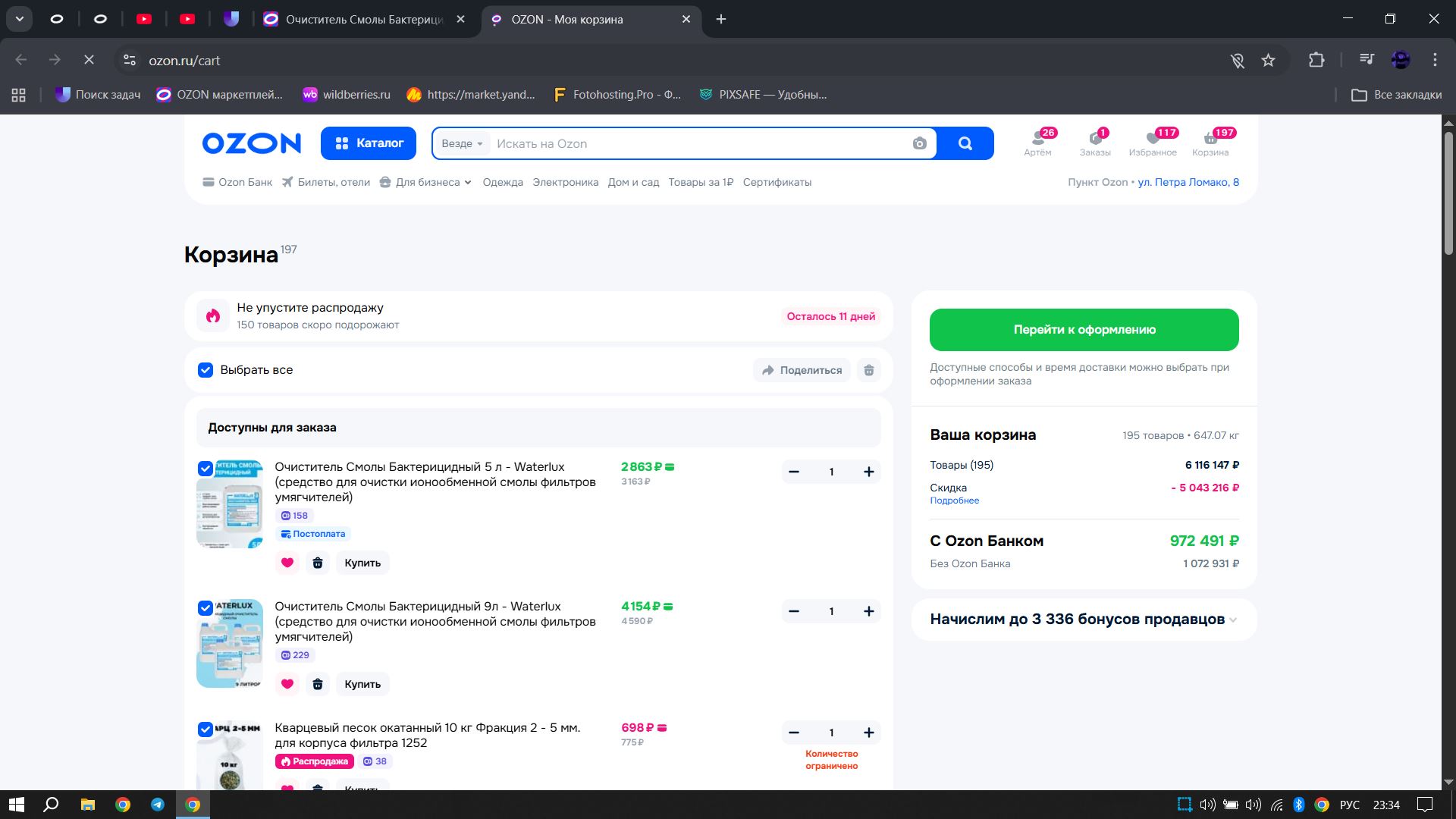Open the Везде search scope dropdown
This screenshot has height=819, width=1456.
[x=462, y=144]
